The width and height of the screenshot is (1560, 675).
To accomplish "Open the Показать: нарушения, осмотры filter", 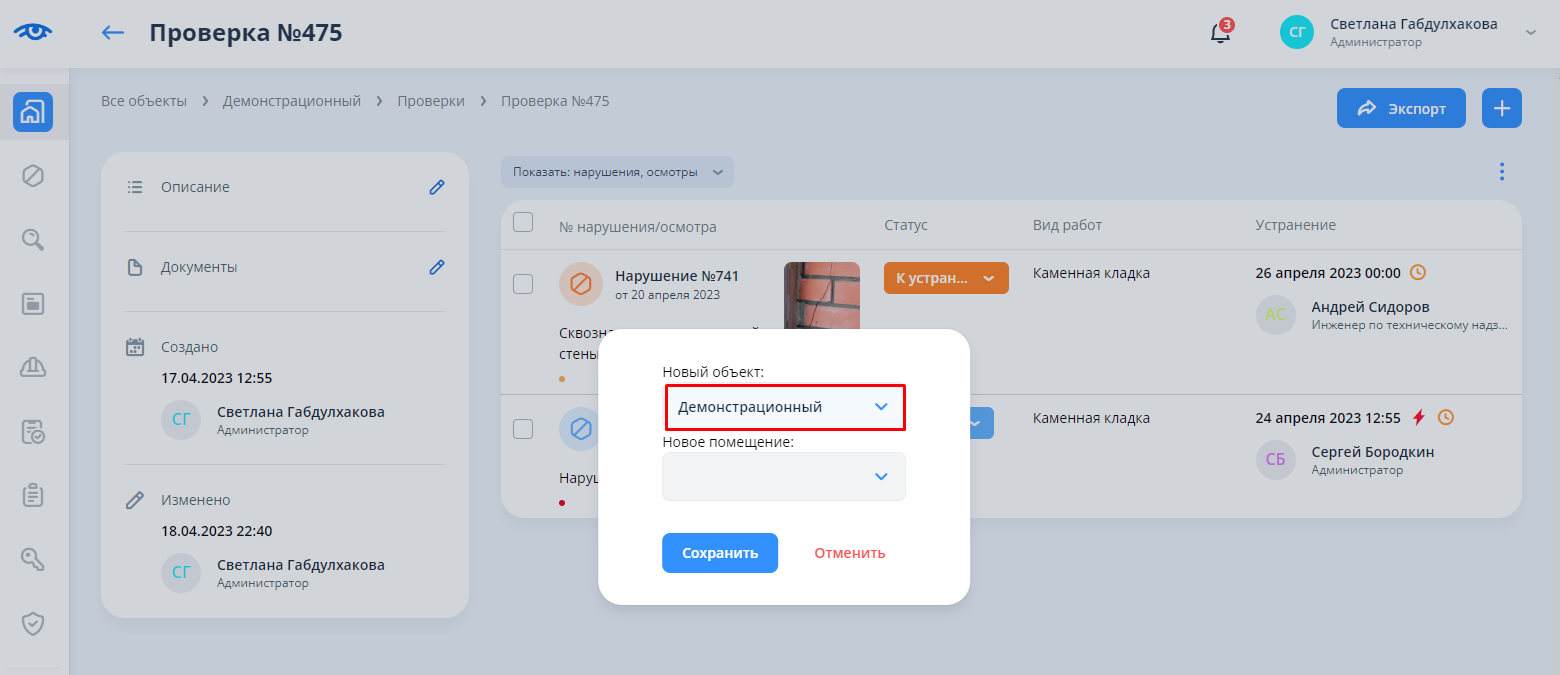I will coord(617,172).
